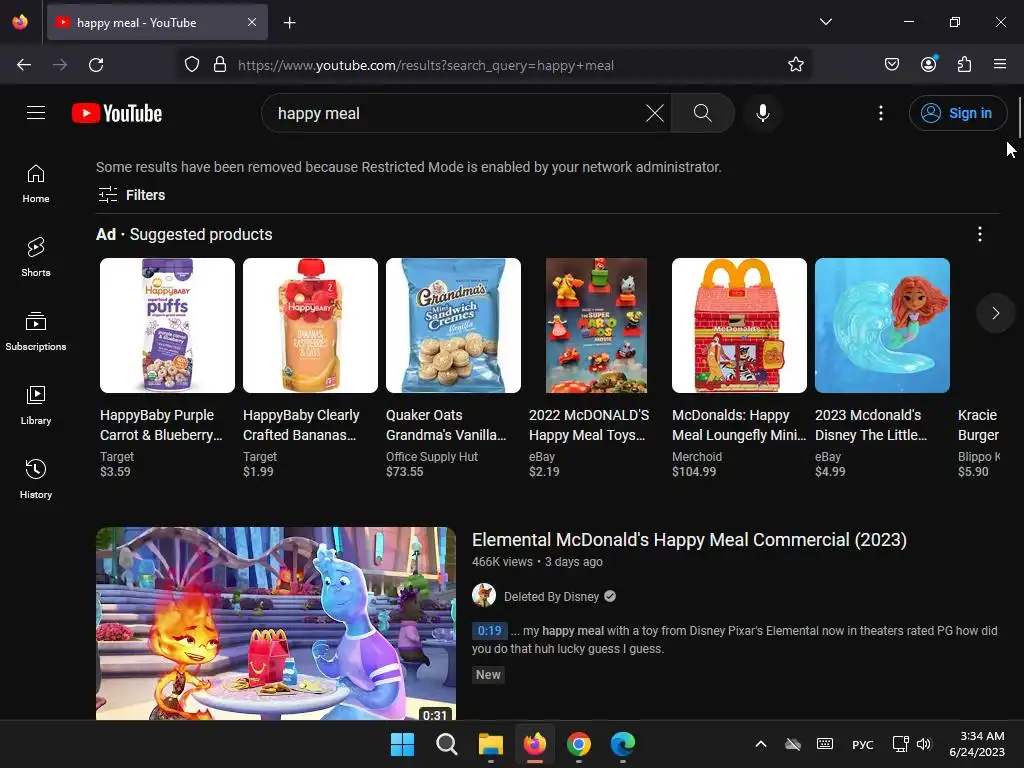Open YouTube settings three-dot menu
The width and height of the screenshot is (1024, 768).
click(881, 113)
